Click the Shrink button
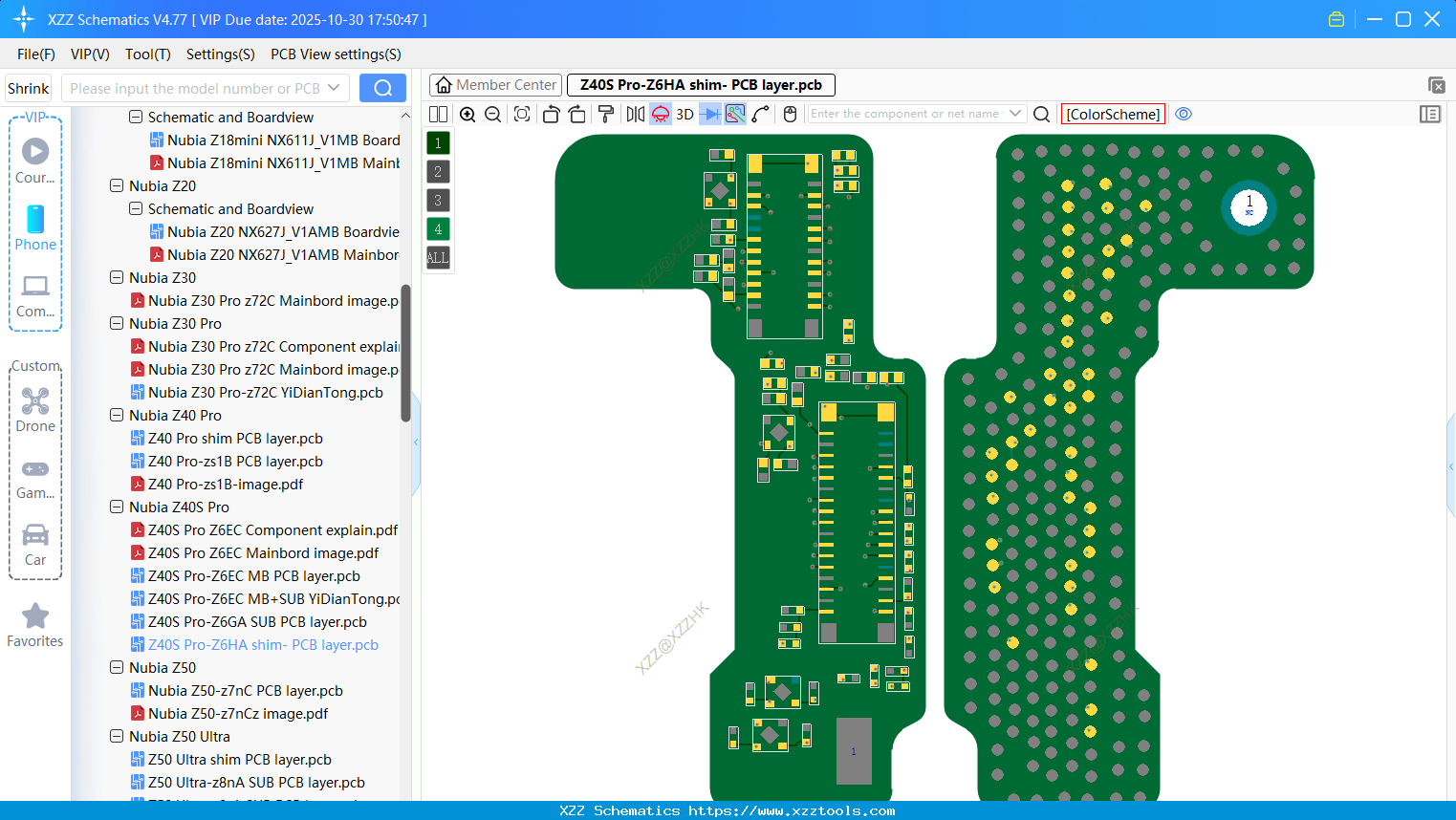 28,87
